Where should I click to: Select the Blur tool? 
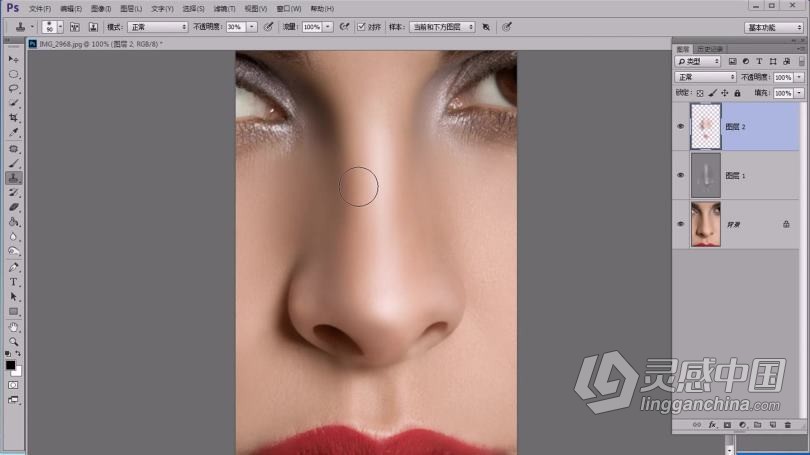[13, 237]
